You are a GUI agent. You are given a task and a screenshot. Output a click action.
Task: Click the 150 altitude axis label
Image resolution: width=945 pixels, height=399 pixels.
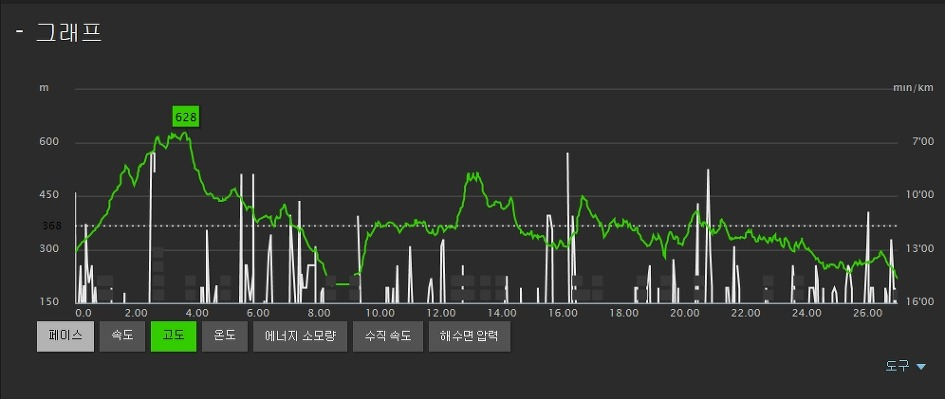49,301
